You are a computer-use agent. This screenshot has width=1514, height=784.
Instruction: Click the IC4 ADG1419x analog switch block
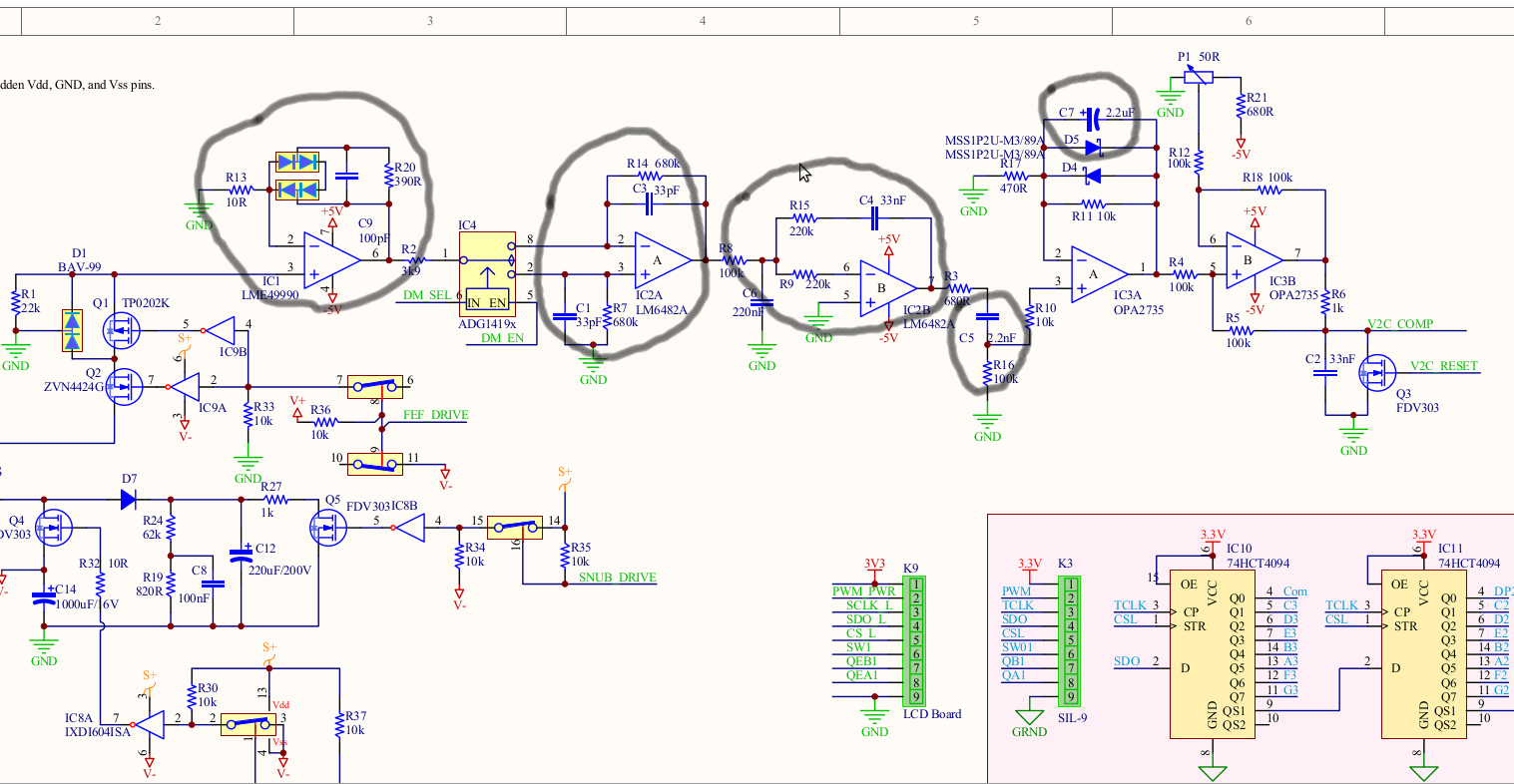[x=488, y=273]
